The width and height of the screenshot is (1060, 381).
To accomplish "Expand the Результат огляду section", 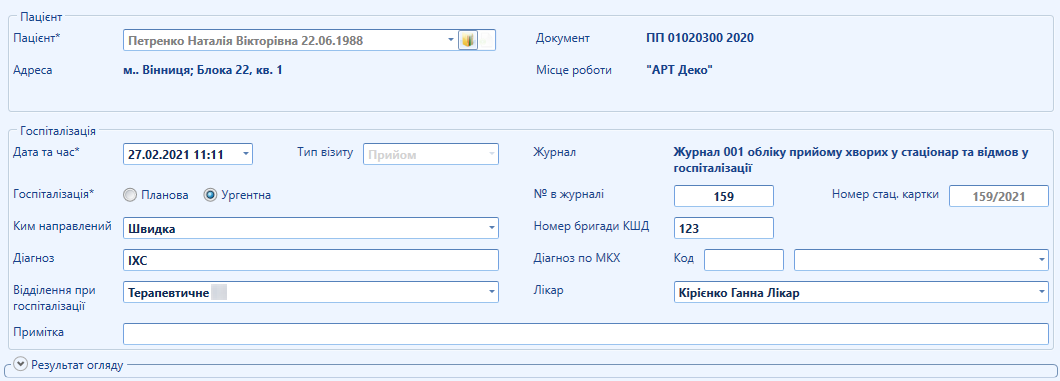I will [x=21, y=364].
